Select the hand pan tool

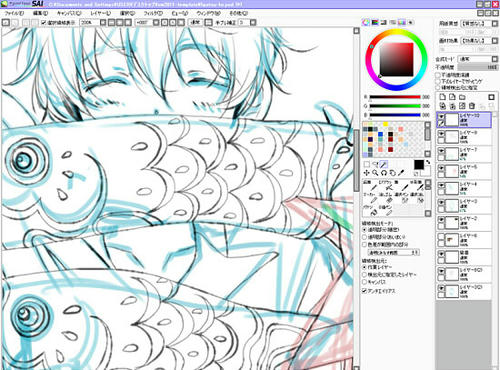pyautogui.click(x=393, y=173)
